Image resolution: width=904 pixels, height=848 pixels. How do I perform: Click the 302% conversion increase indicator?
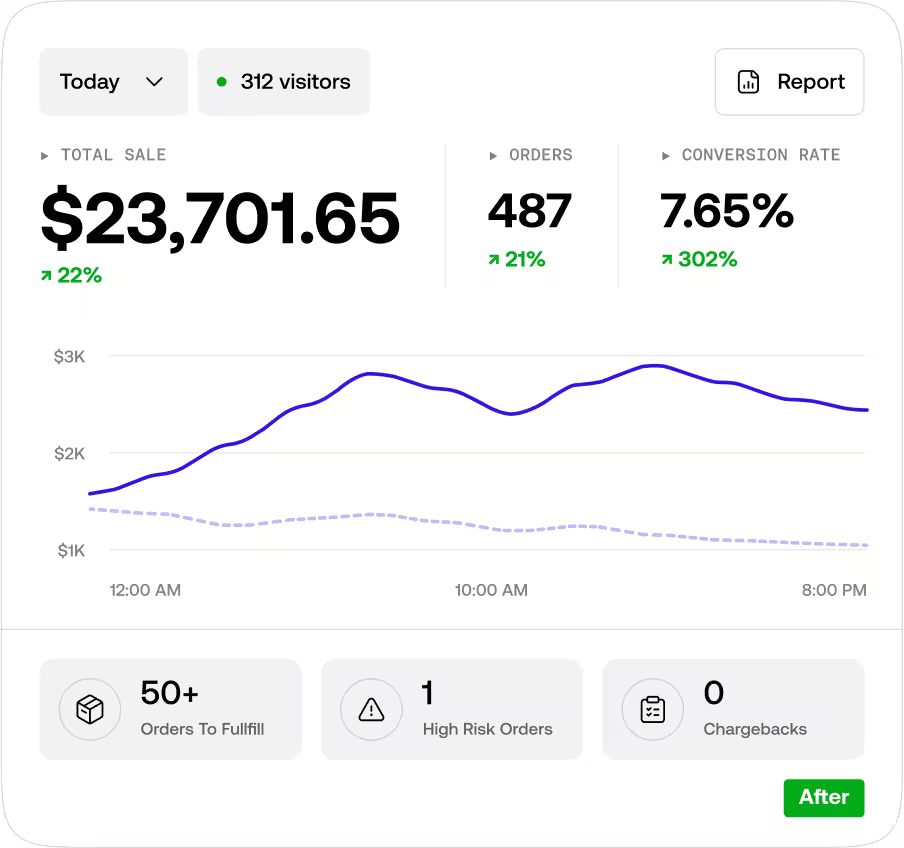point(699,259)
